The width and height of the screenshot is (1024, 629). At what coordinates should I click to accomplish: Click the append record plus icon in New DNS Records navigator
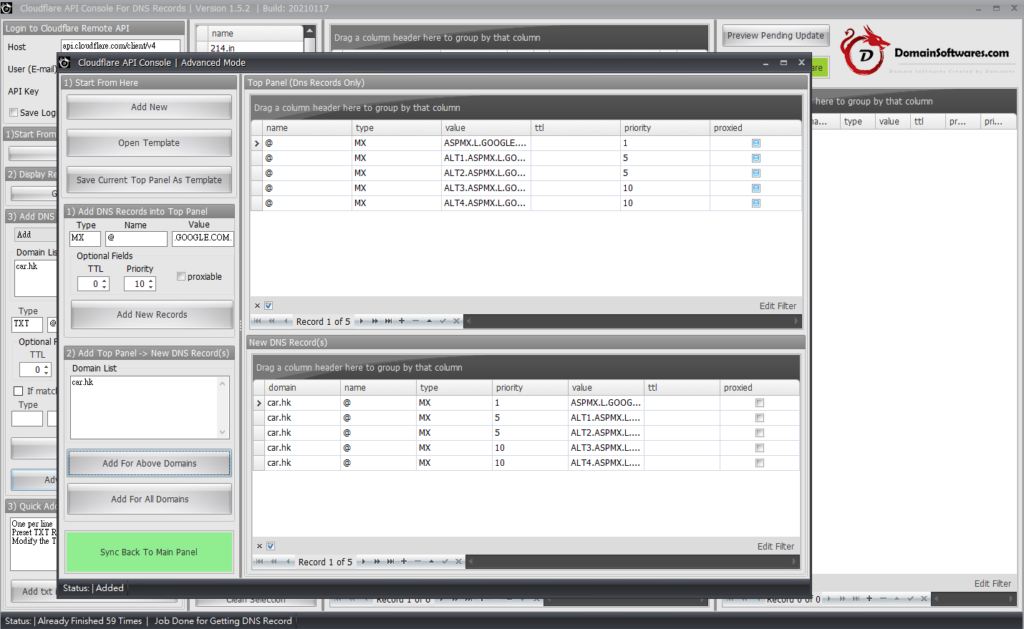[x=402, y=562]
